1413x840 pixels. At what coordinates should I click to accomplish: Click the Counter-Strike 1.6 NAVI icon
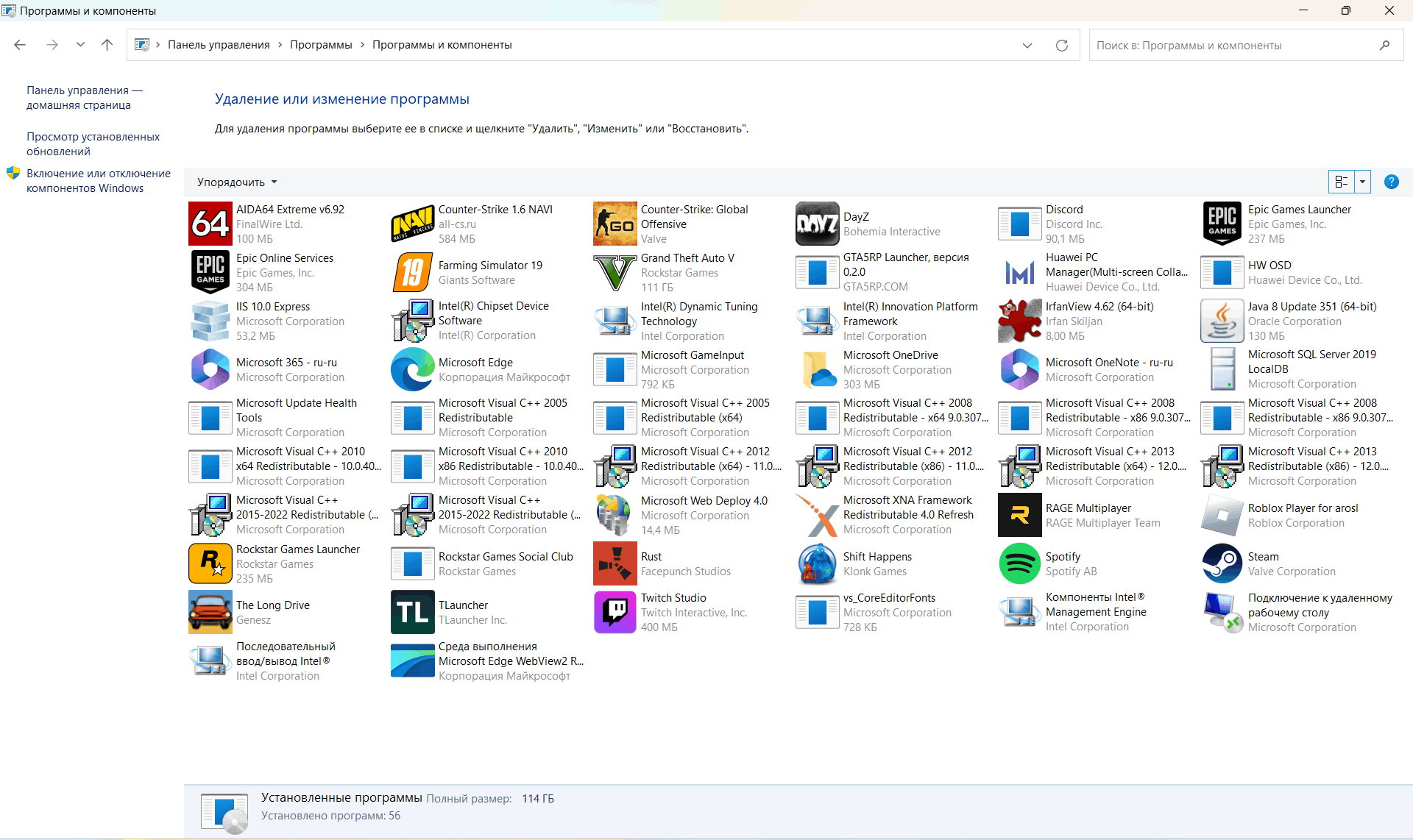[413, 224]
